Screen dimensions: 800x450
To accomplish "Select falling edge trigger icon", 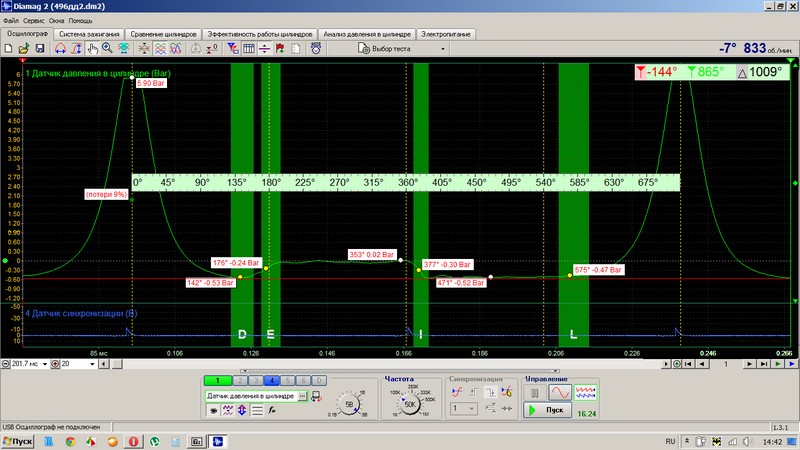I will click(x=490, y=392).
